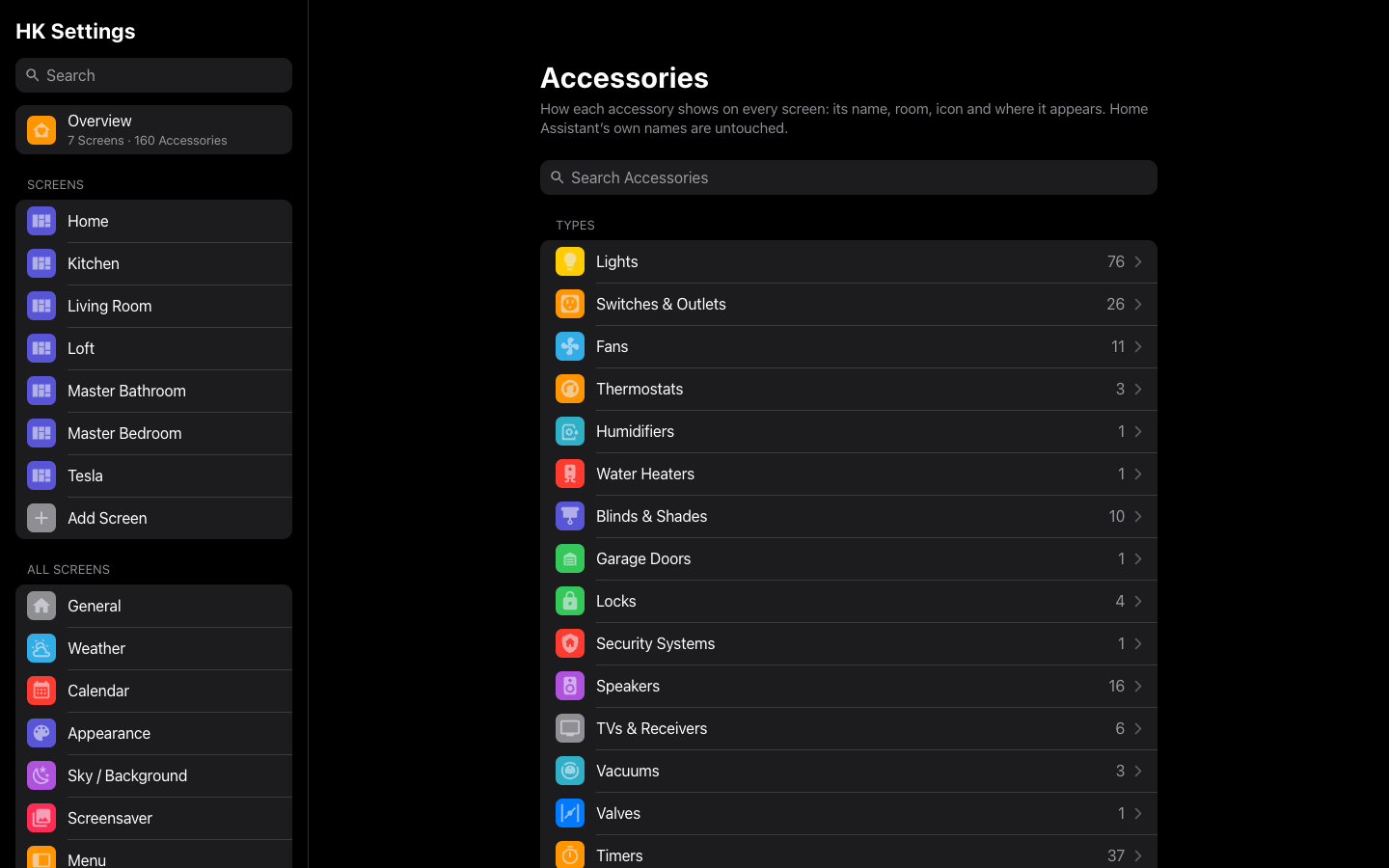
Task: Click the Valves icon
Action: [570, 813]
